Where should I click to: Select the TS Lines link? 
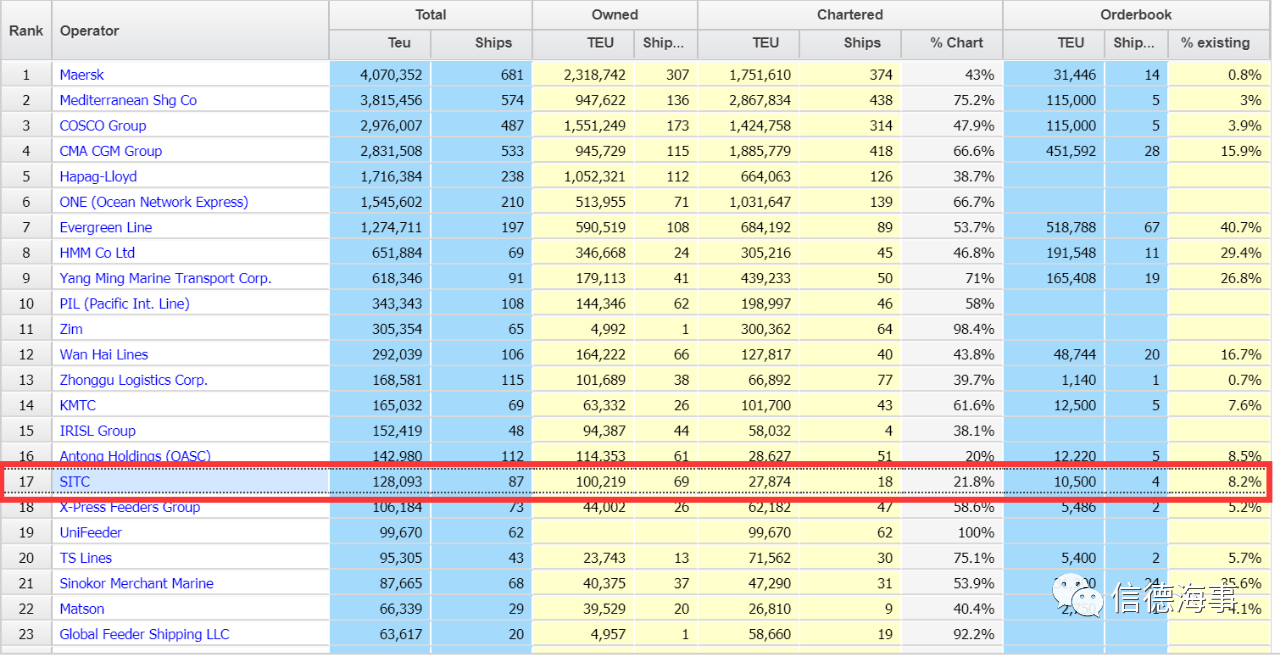tap(86, 558)
